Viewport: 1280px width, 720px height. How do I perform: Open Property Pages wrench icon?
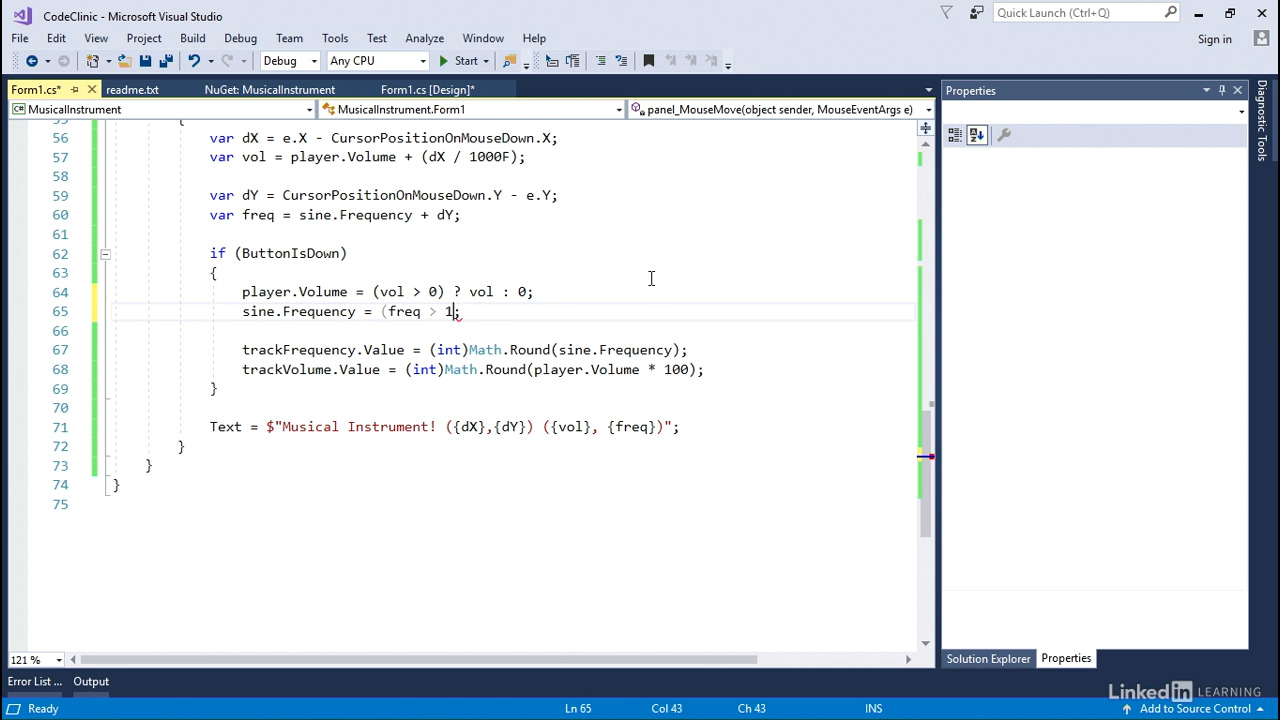click(x=1005, y=135)
